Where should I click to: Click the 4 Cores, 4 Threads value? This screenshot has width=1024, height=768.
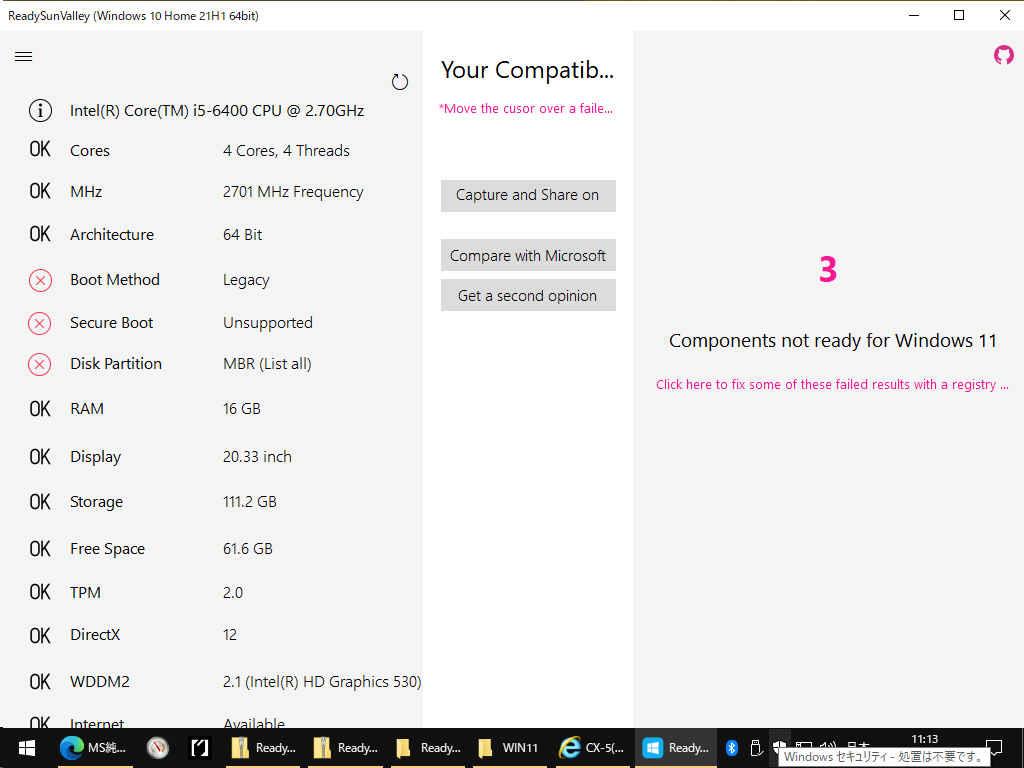[x=286, y=151]
